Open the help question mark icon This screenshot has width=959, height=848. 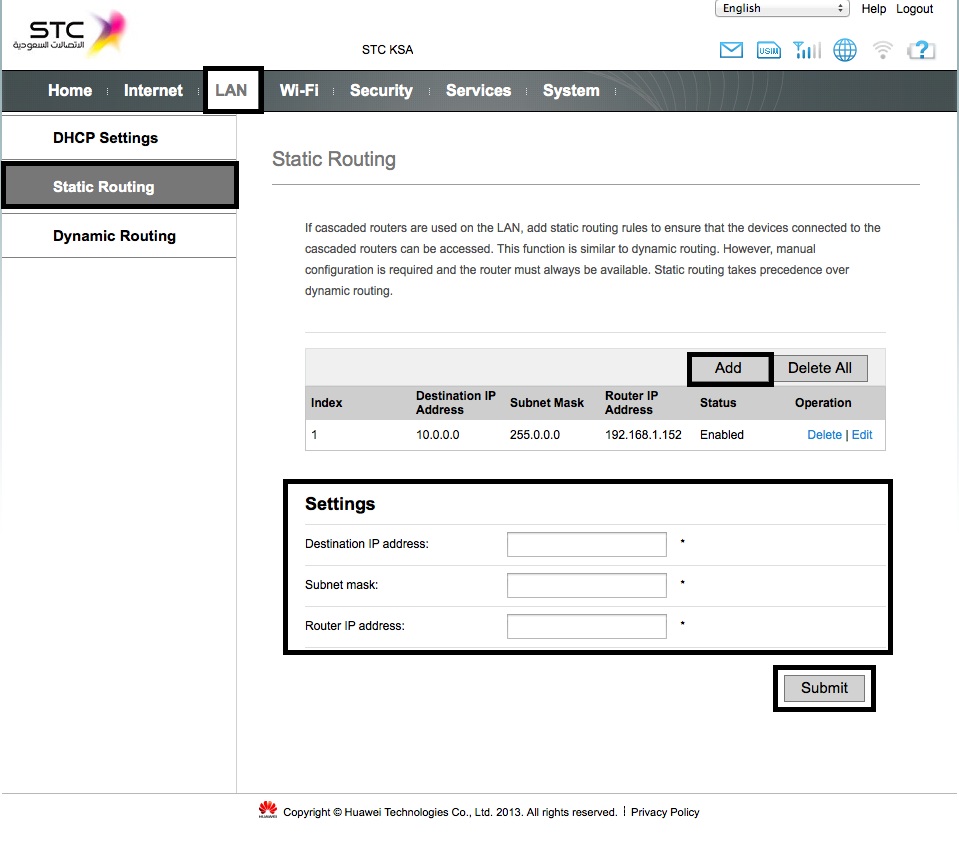pyautogui.click(x=921, y=50)
